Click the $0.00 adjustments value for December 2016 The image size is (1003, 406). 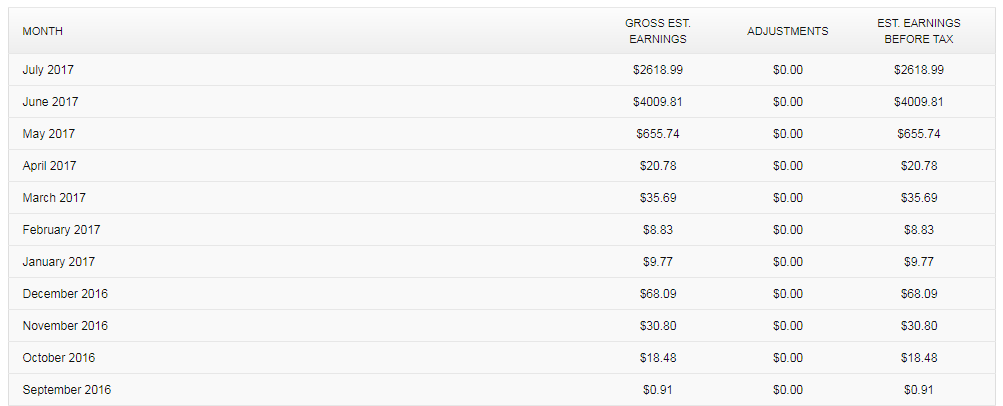[x=787, y=293]
